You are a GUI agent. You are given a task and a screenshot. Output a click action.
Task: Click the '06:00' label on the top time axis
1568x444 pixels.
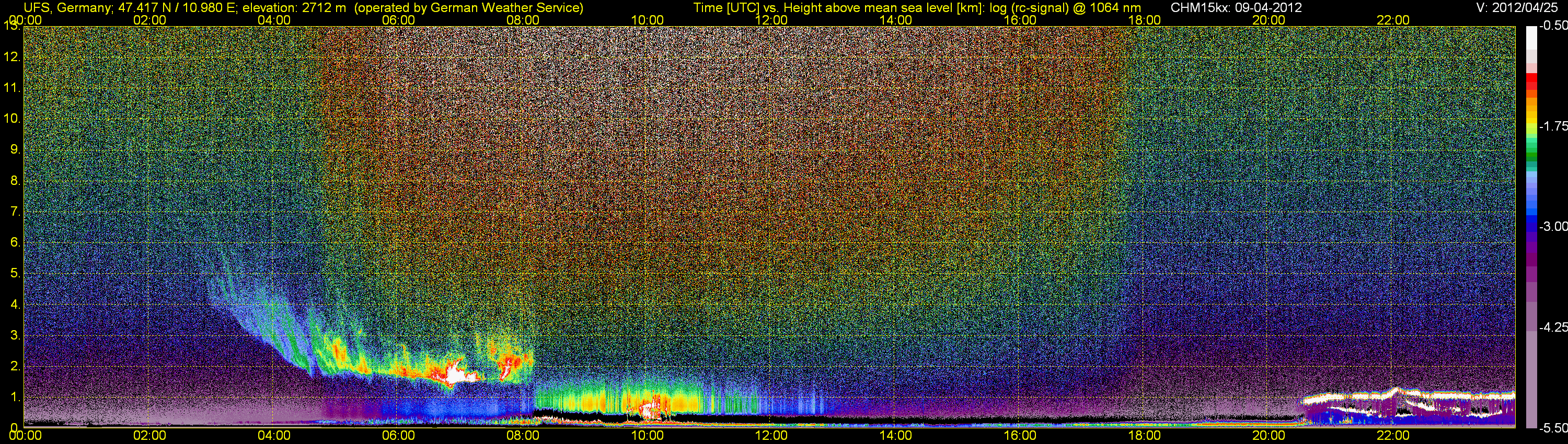399,20
